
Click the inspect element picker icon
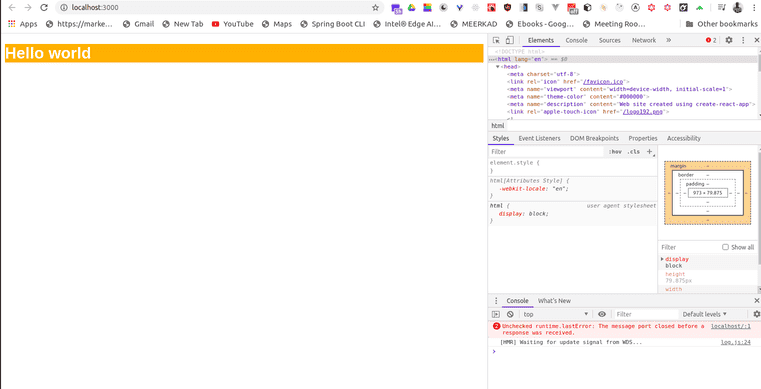coord(496,40)
